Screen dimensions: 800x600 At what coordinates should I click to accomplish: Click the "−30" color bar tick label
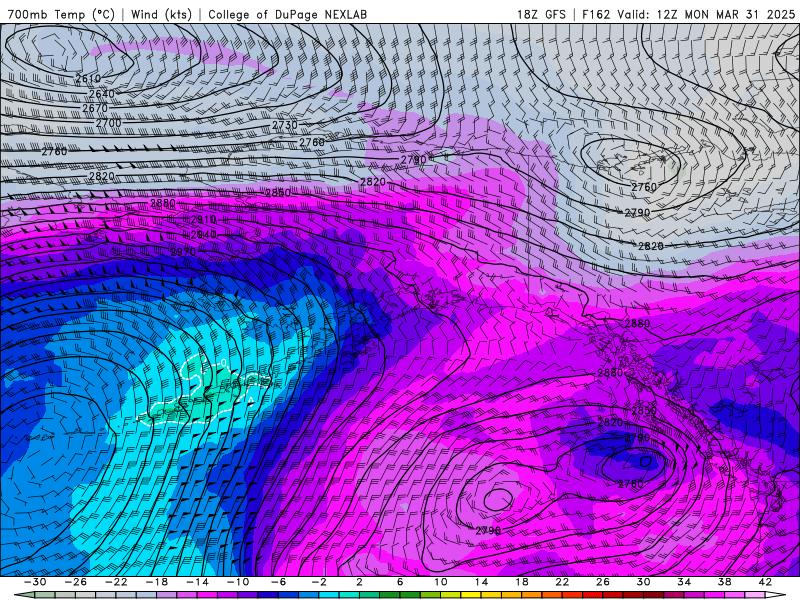pyautogui.click(x=35, y=582)
